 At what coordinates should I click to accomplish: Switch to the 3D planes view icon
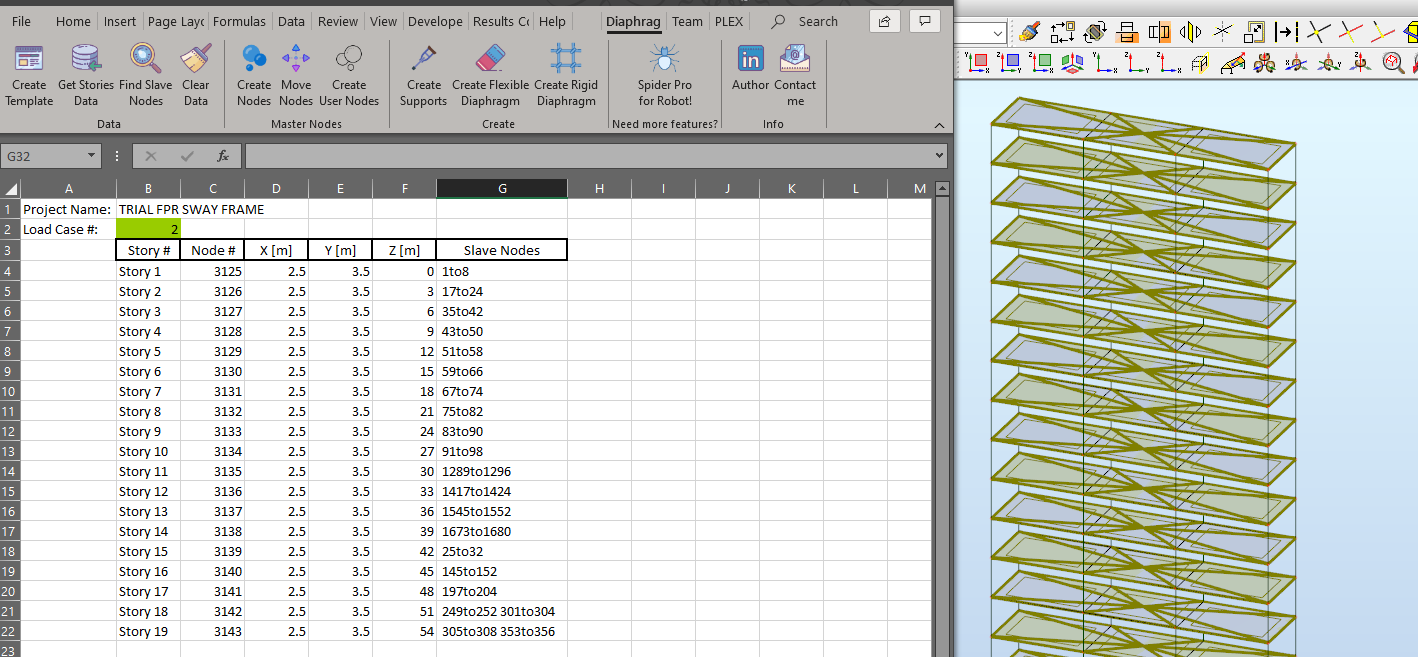coord(1072,63)
